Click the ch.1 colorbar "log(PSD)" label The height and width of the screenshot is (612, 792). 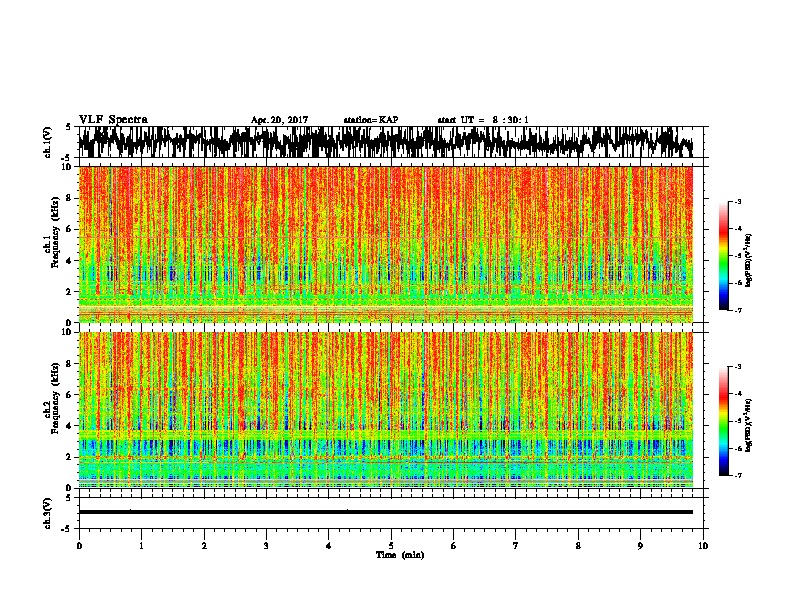pyautogui.click(x=748, y=261)
